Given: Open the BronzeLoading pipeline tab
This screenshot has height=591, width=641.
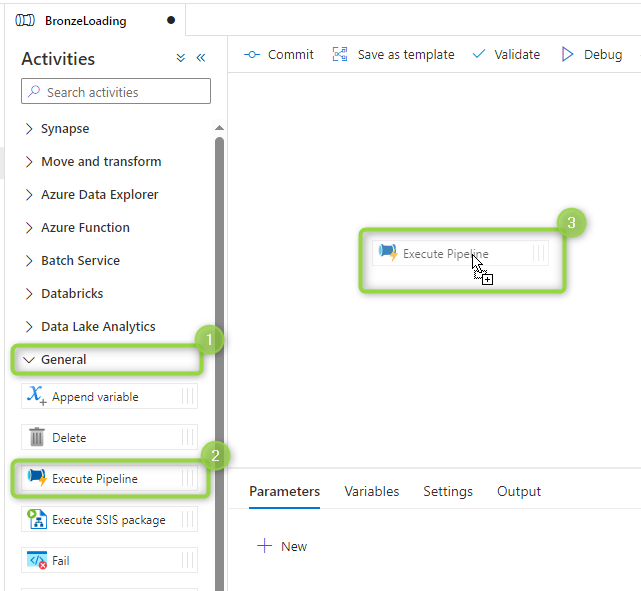Looking at the screenshot, I should (95, 20).
